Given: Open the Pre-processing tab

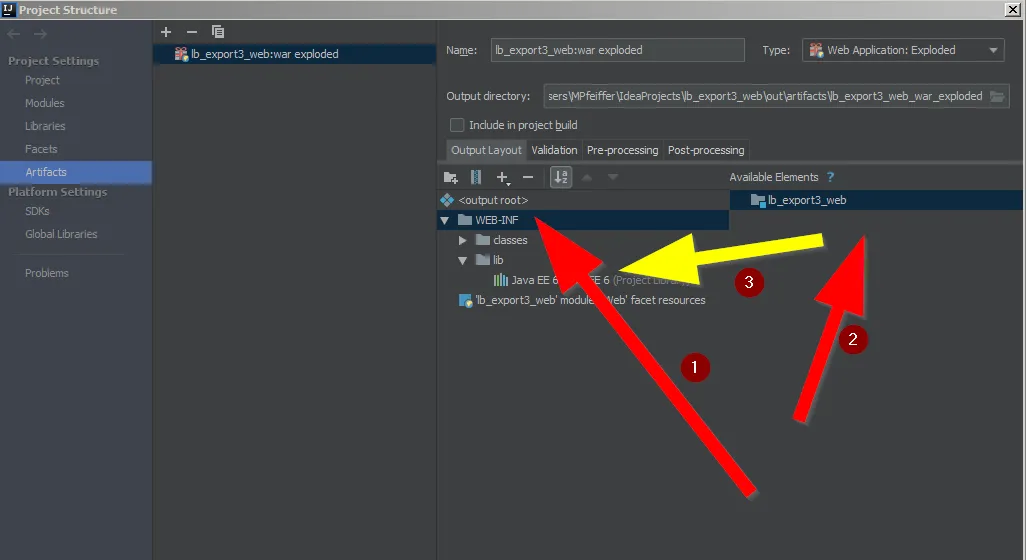Looking at the screenshot, I should pyautogui.click(x=622, y=150).
